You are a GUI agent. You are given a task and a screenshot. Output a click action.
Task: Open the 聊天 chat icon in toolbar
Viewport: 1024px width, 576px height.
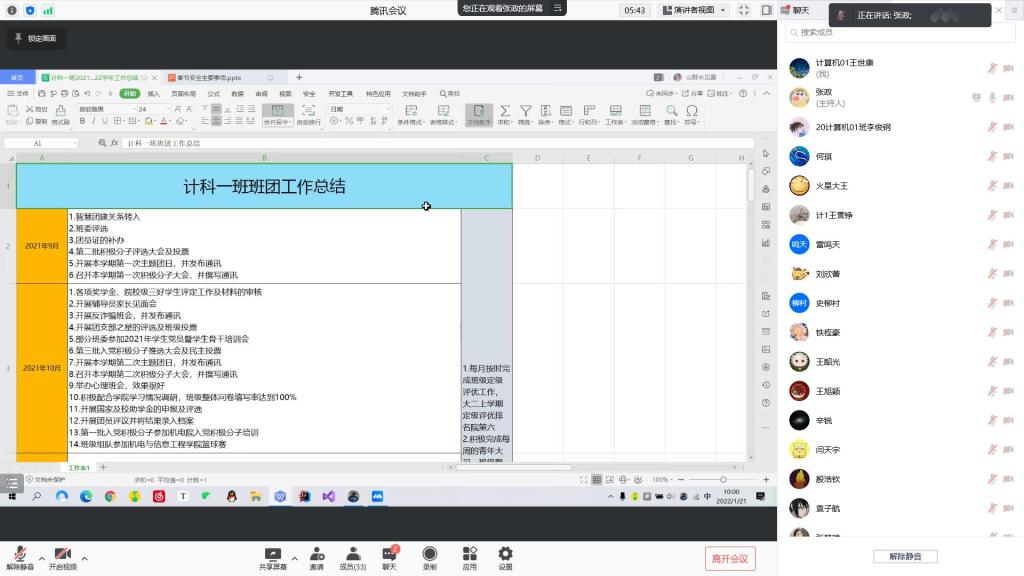coord(389,555)
